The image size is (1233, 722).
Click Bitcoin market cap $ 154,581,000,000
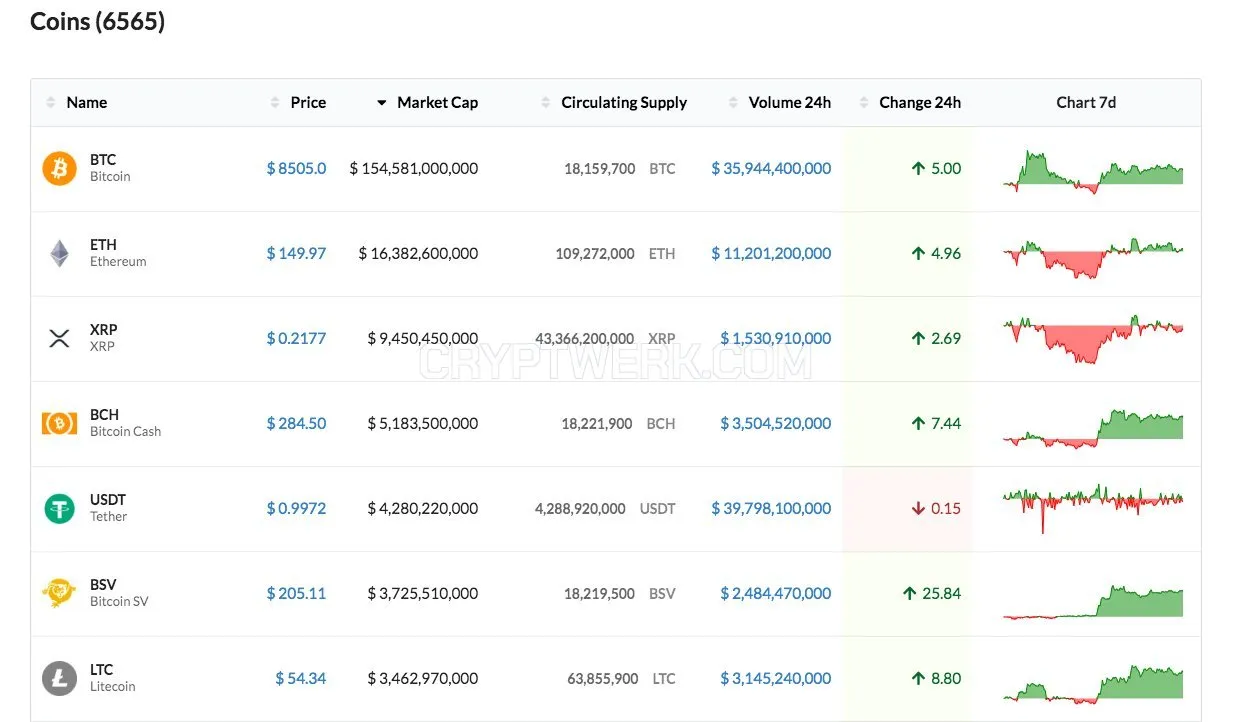(414, 168)
